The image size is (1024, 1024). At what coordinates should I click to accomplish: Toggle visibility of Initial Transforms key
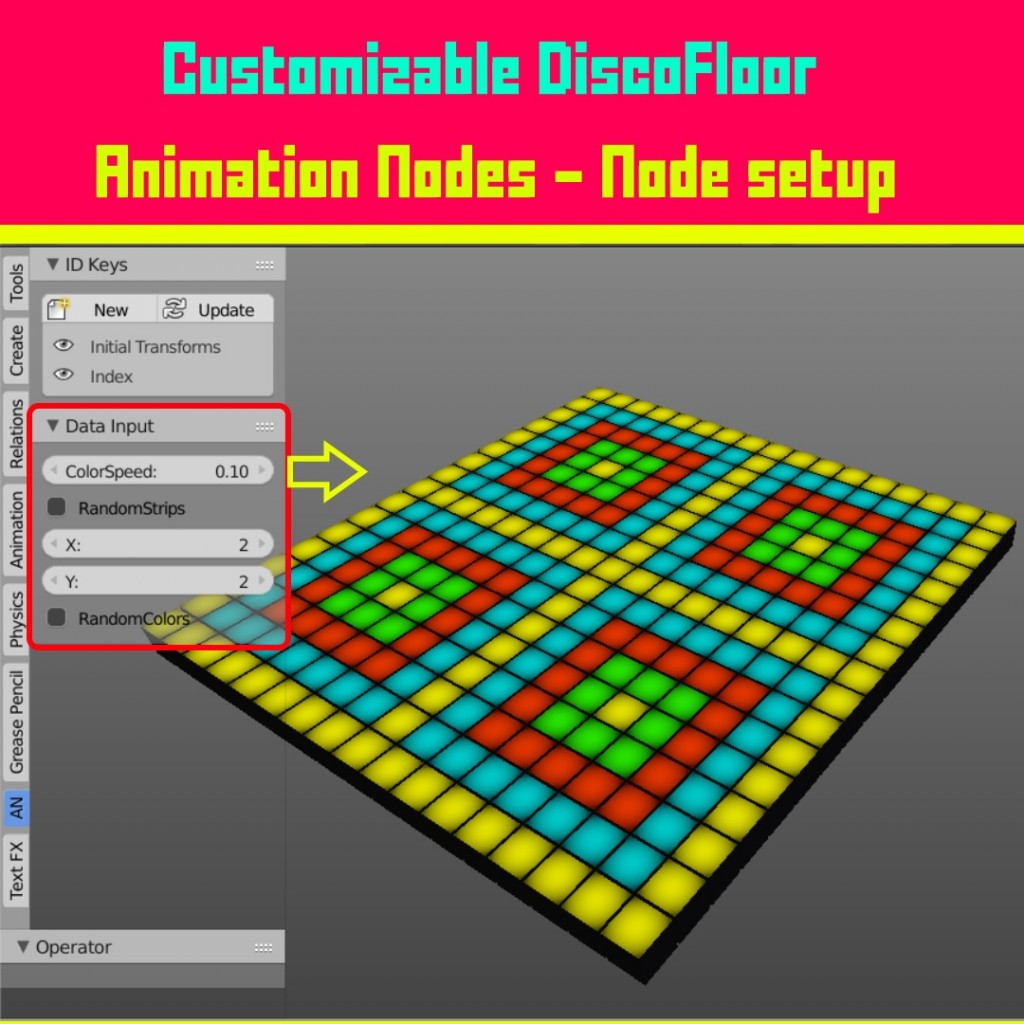tap(62, 346)
